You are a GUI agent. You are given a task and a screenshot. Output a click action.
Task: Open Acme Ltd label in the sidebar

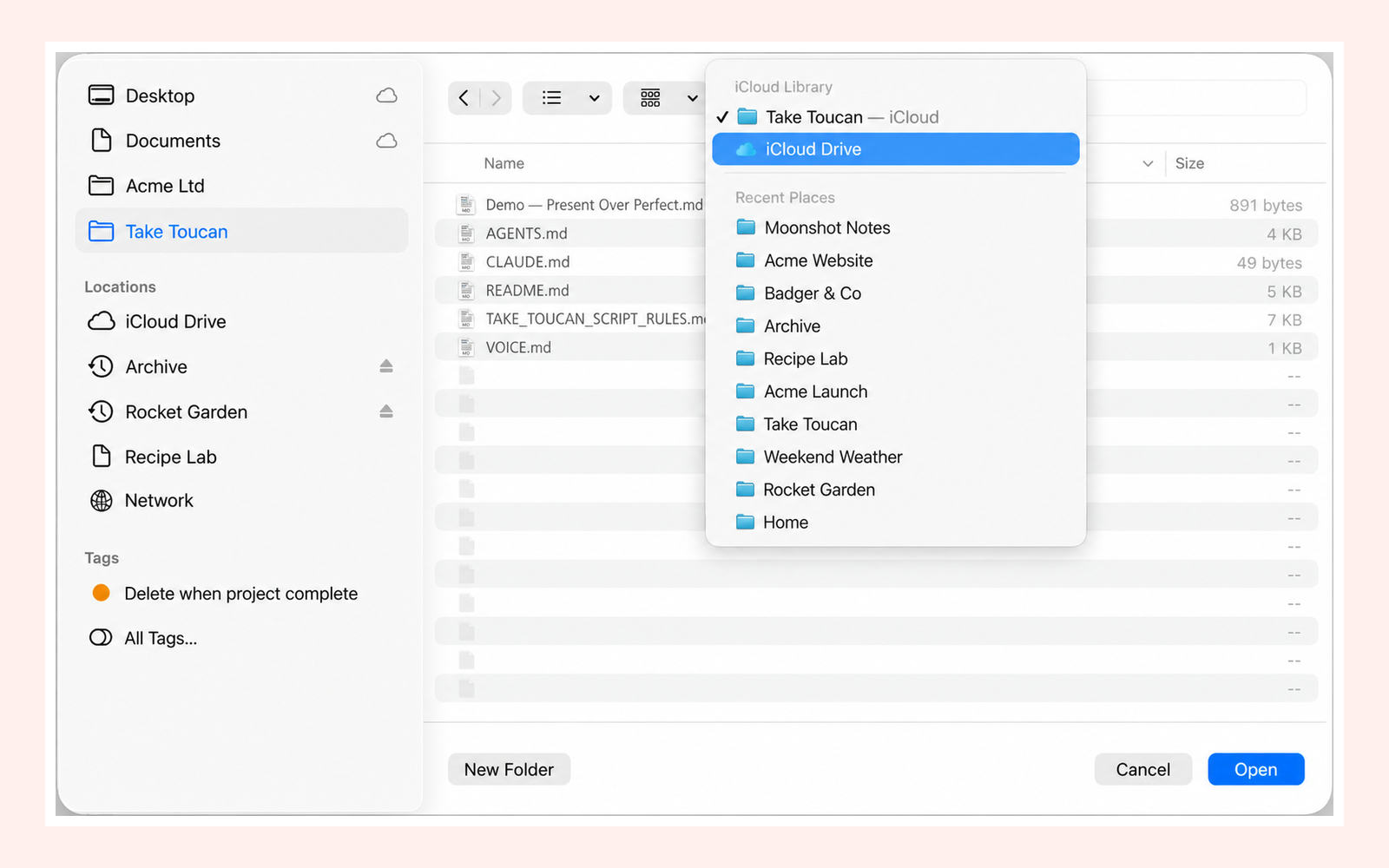point(165,186)
